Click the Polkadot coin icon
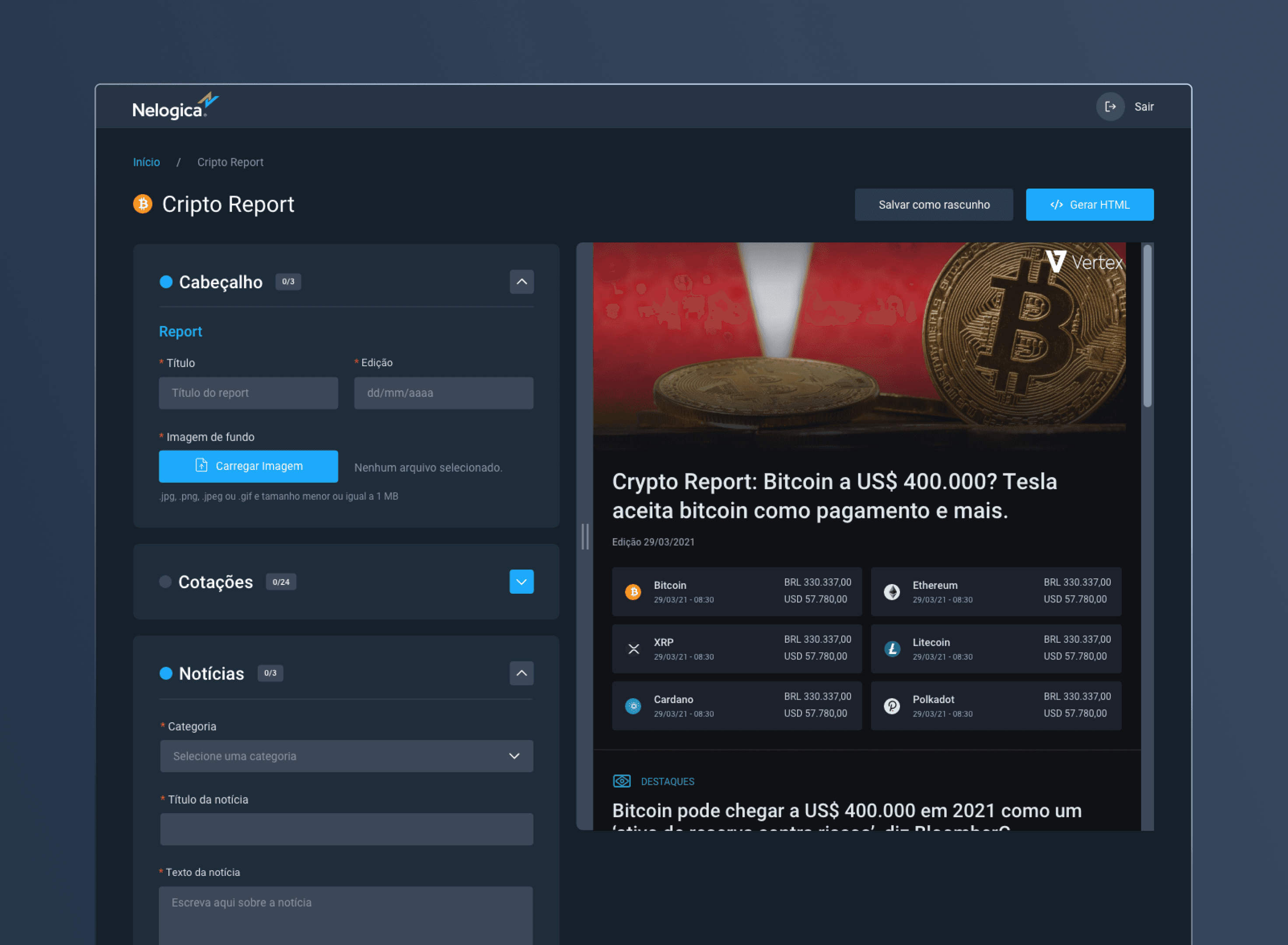The width and height of the screenshot is (1288, 945). click(x=892, y=706)
